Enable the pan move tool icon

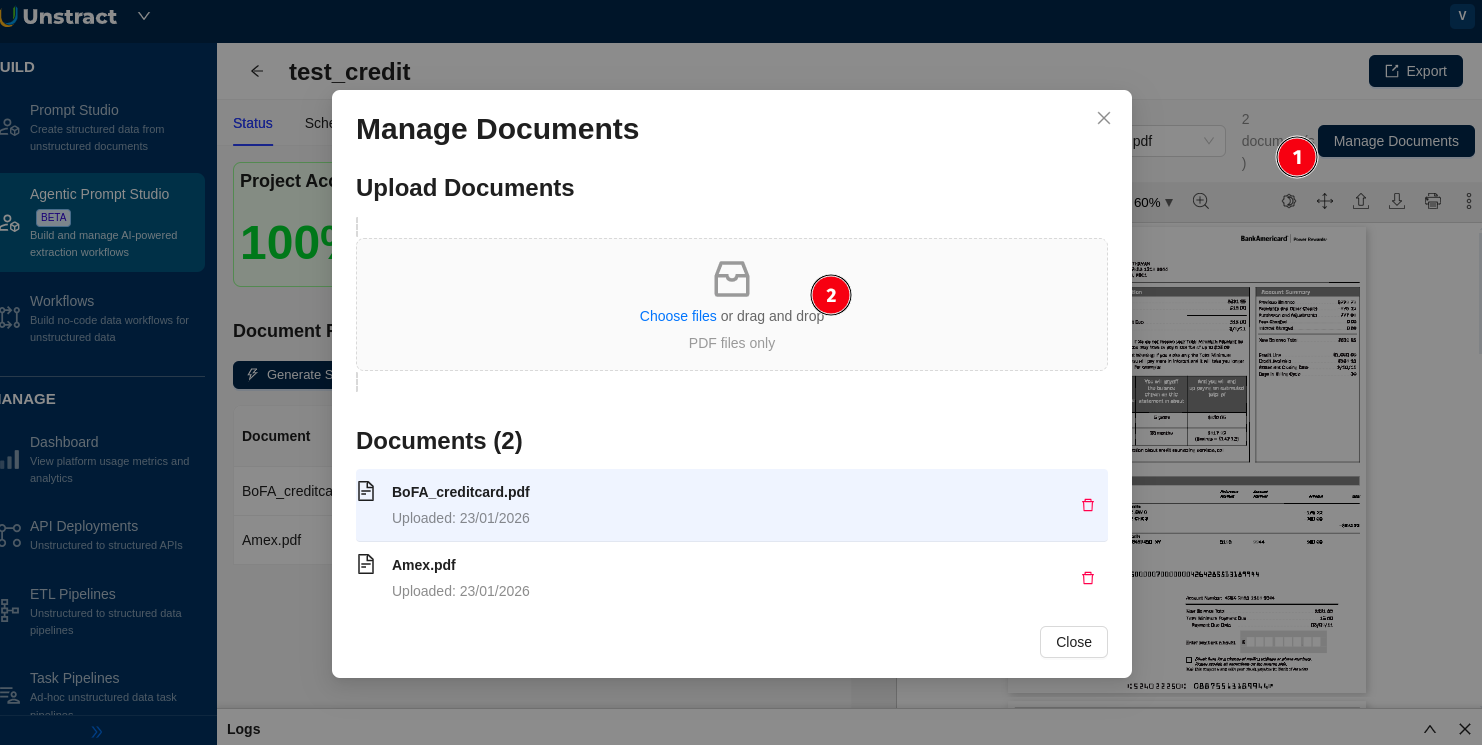tap(1325, 201)
